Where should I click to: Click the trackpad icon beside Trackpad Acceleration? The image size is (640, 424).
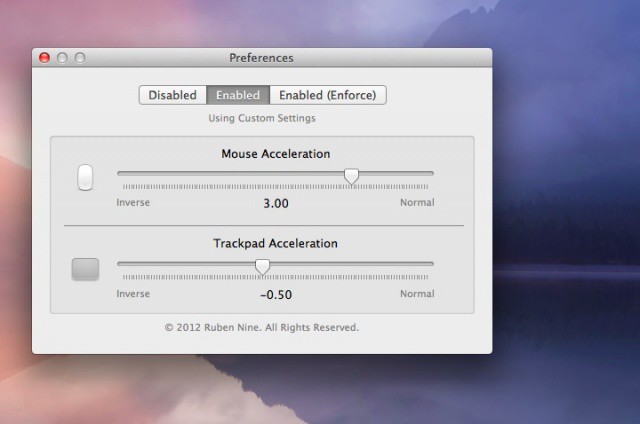tap(86, 268)
